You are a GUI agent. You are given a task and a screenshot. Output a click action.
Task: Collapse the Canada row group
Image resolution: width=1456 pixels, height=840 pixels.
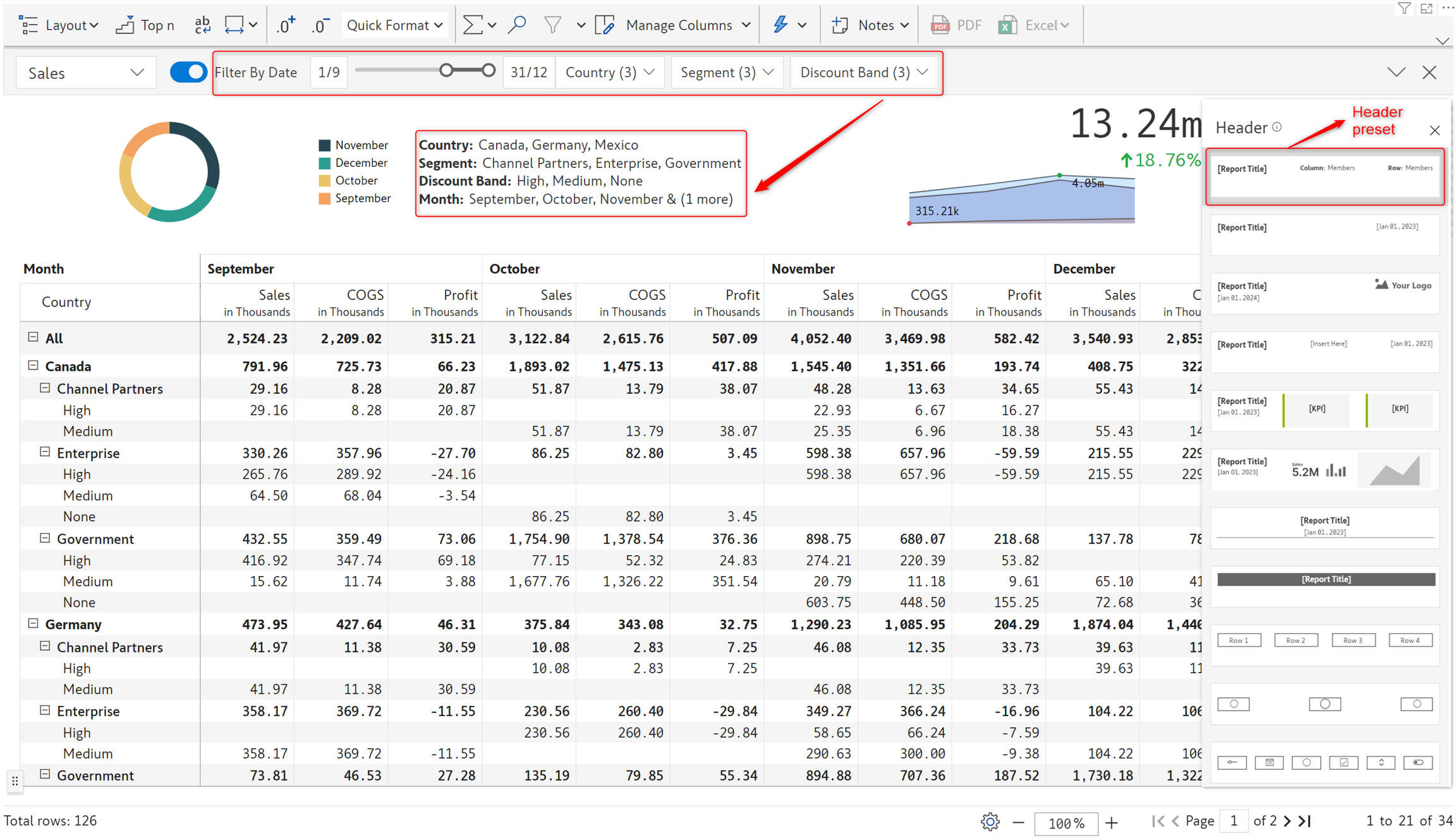pyautogui.click(x=33, y=366)
